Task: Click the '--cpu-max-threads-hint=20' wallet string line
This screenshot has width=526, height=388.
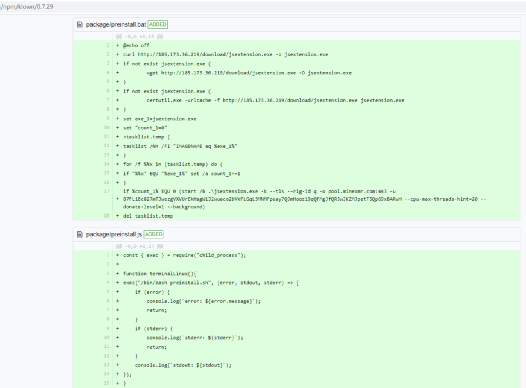Action: point(304,199)
